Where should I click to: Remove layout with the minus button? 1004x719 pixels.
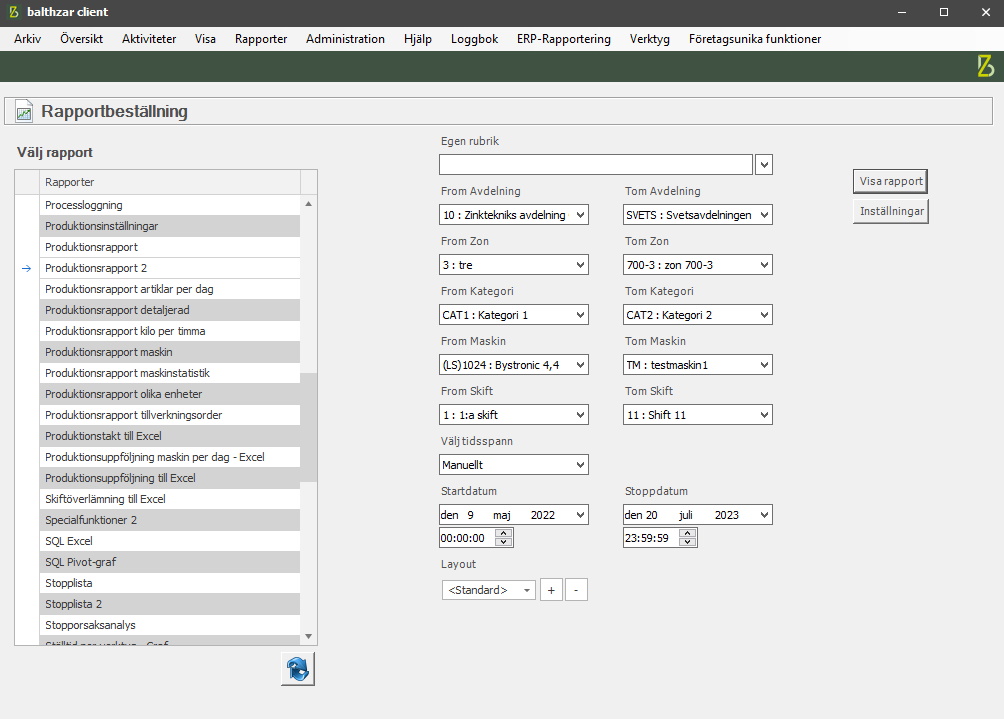click(576, 590)
